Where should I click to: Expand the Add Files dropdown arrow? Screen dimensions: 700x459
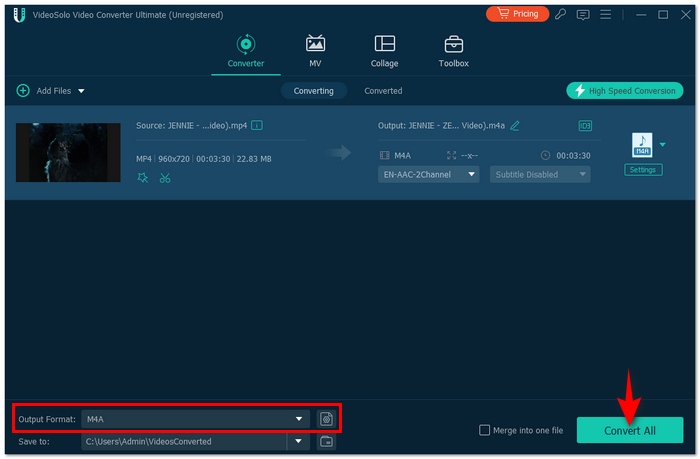[81, 91]
